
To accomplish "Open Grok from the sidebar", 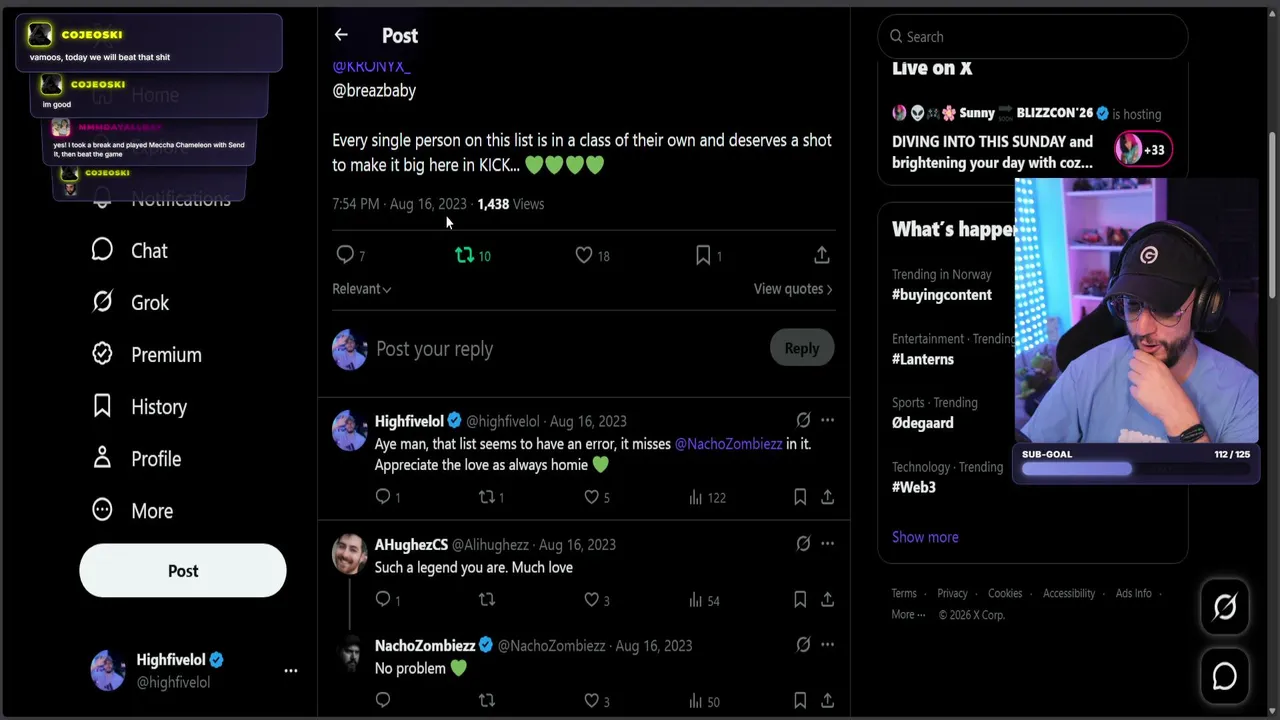I will tap(131, 303).
